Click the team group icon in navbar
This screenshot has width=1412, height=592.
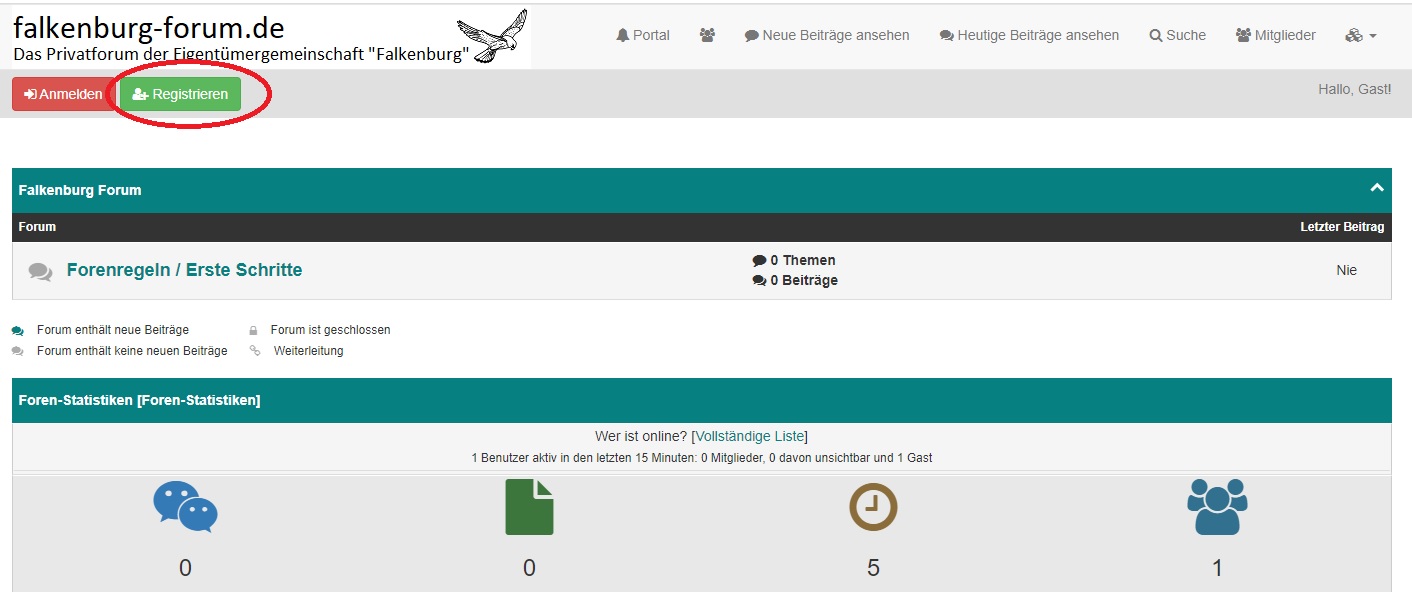tap(707, 35)
